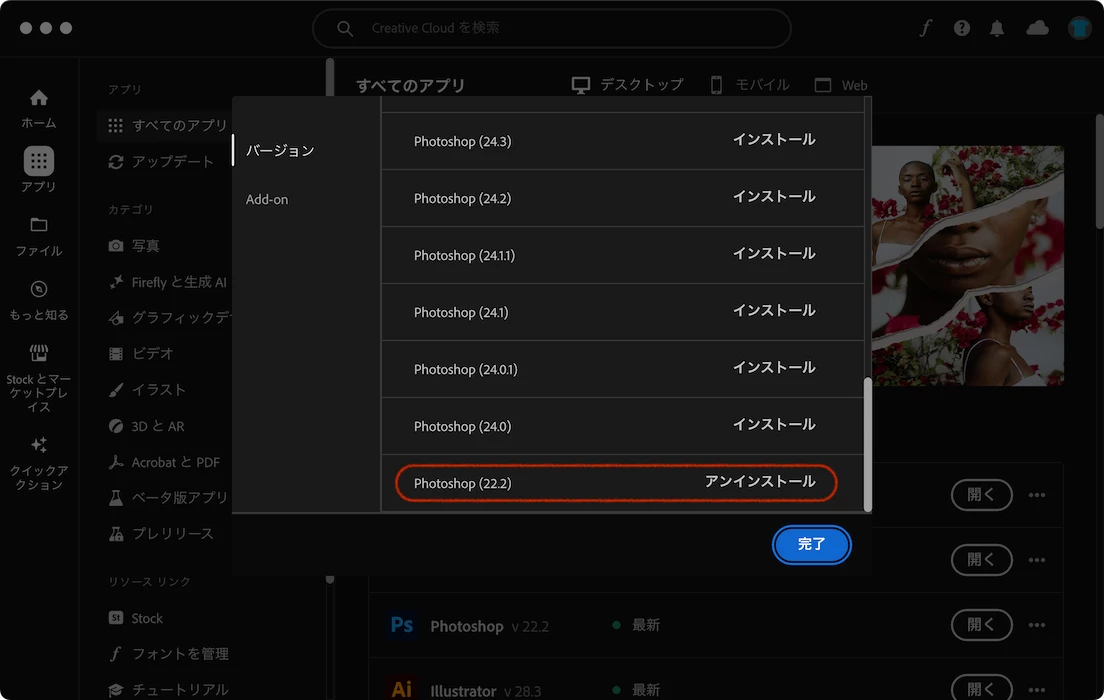Image resolution: width=1104 pixels, height=700 pixels.
Task: Select the アプリ grid icon in sidebar
Action: [39, 161]
